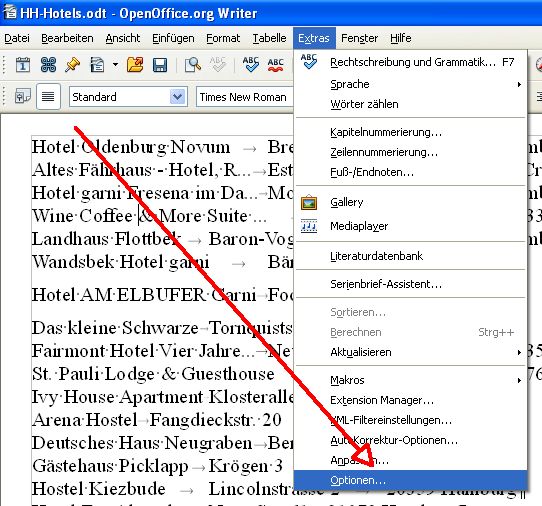Toggle the justified paragraph lines icon

coord(48,96)
